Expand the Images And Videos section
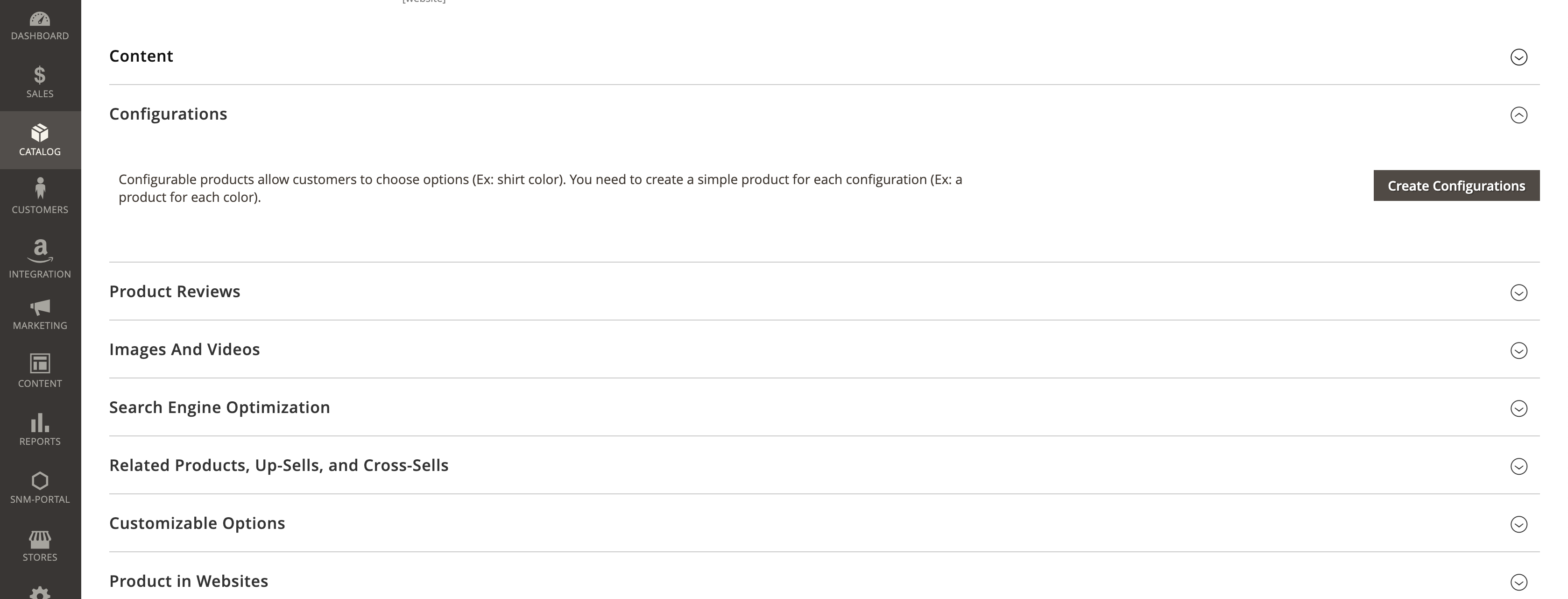The height and width of the screenshot is (599, 1568). [1519, 350]
